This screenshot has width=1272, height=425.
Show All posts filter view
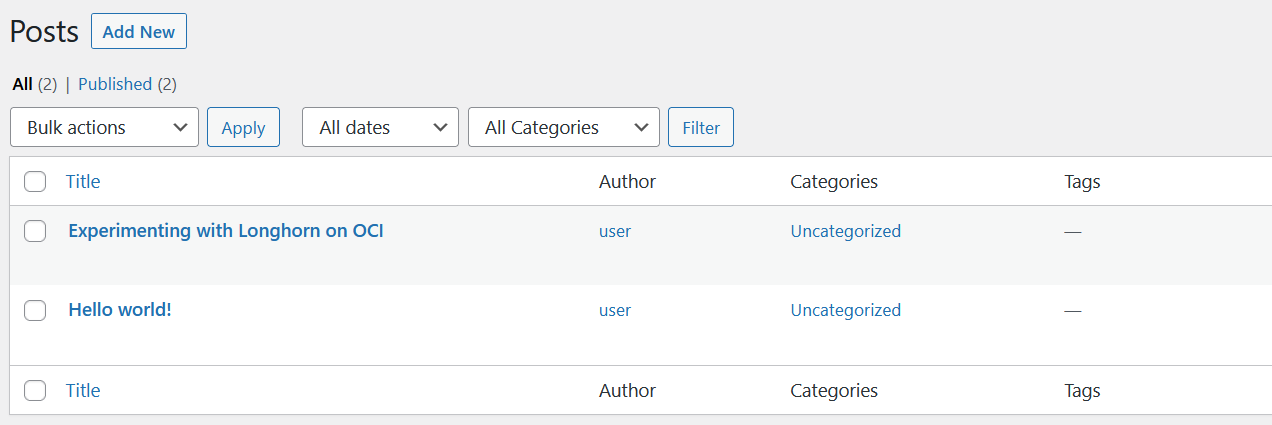pos(22,84)
